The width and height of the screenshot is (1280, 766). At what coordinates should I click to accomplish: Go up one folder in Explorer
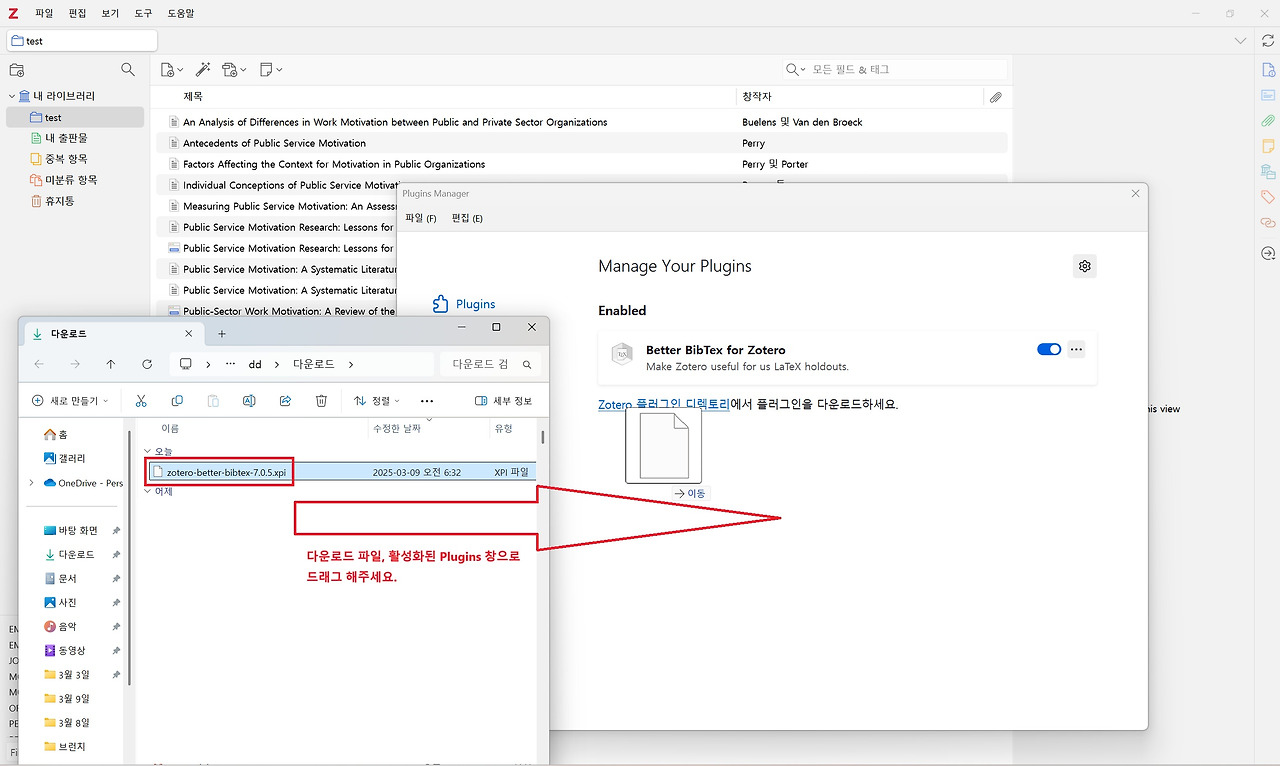111,365
